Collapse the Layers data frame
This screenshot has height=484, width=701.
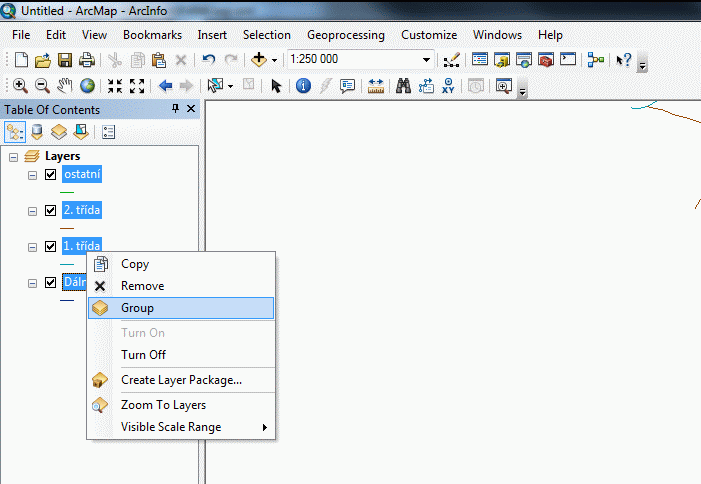pyautogui.click(x=14, y=157)
